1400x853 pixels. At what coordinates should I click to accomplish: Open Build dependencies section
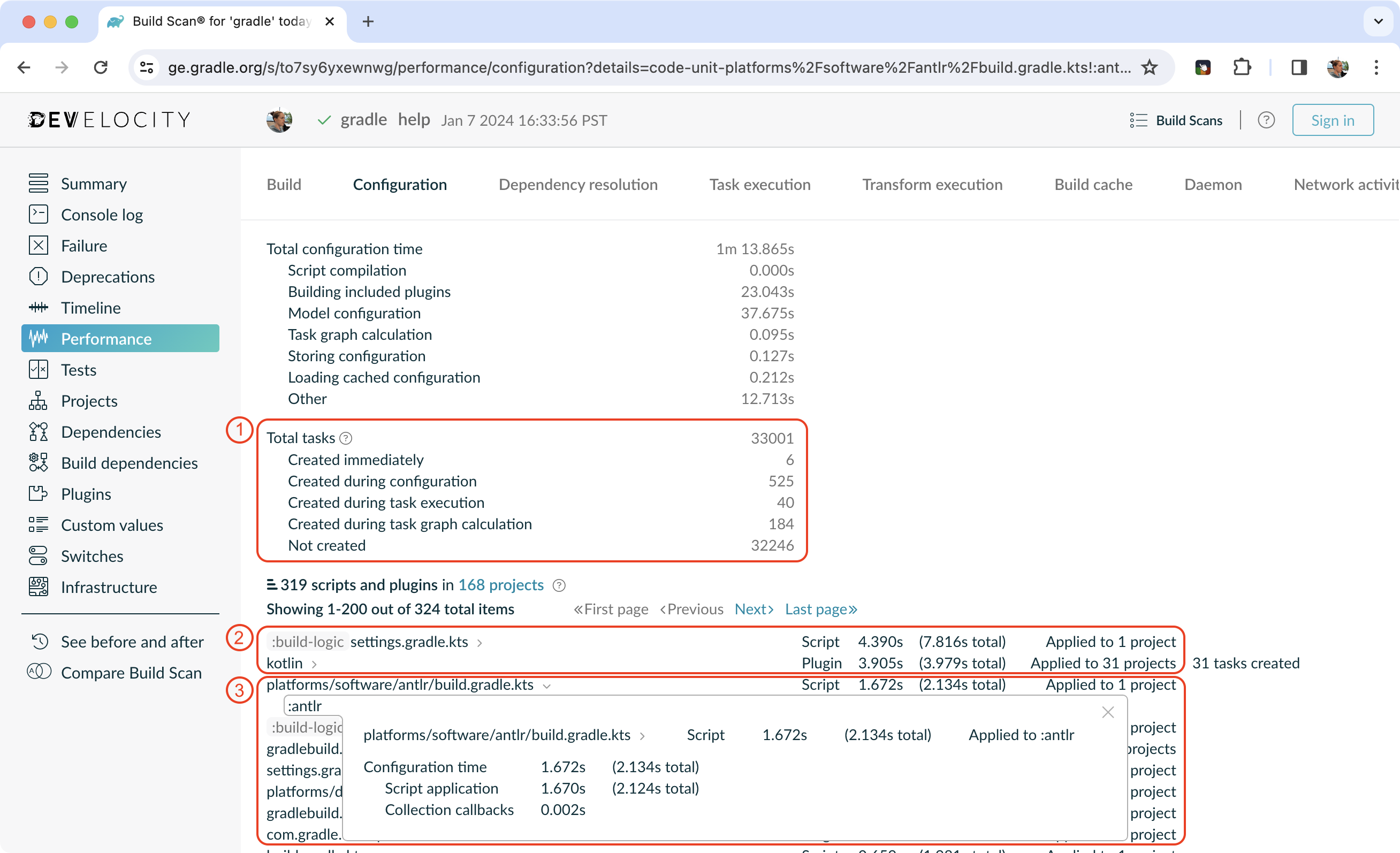pyautogui.click(x=128, y=462)
